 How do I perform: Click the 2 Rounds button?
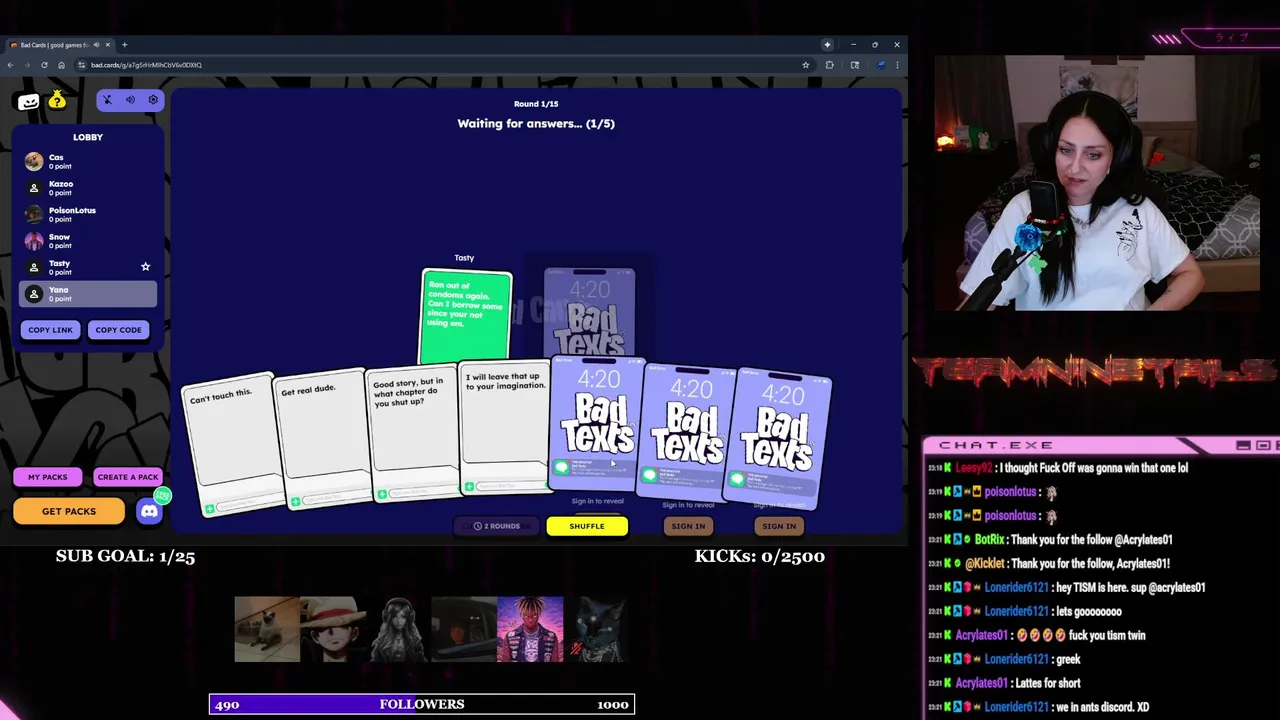pyautogui.click(x=497, y=526)
